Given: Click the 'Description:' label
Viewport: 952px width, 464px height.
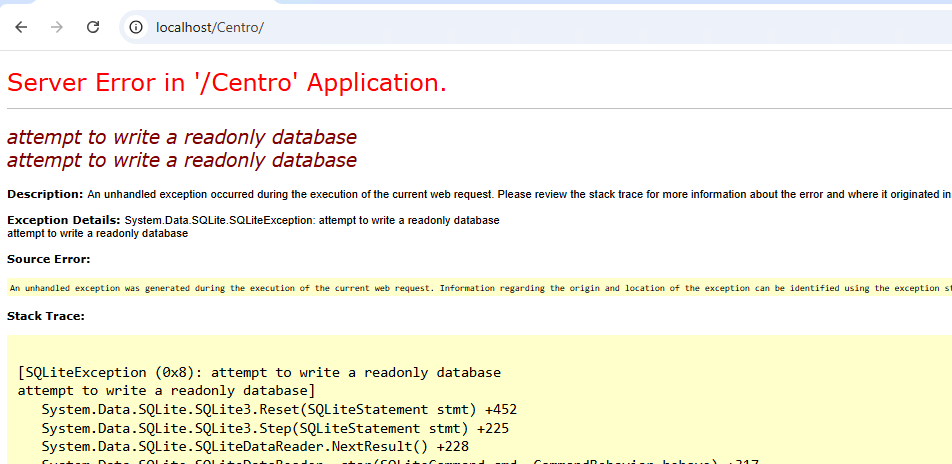Looking at the screenshot, I should point(45,194).
